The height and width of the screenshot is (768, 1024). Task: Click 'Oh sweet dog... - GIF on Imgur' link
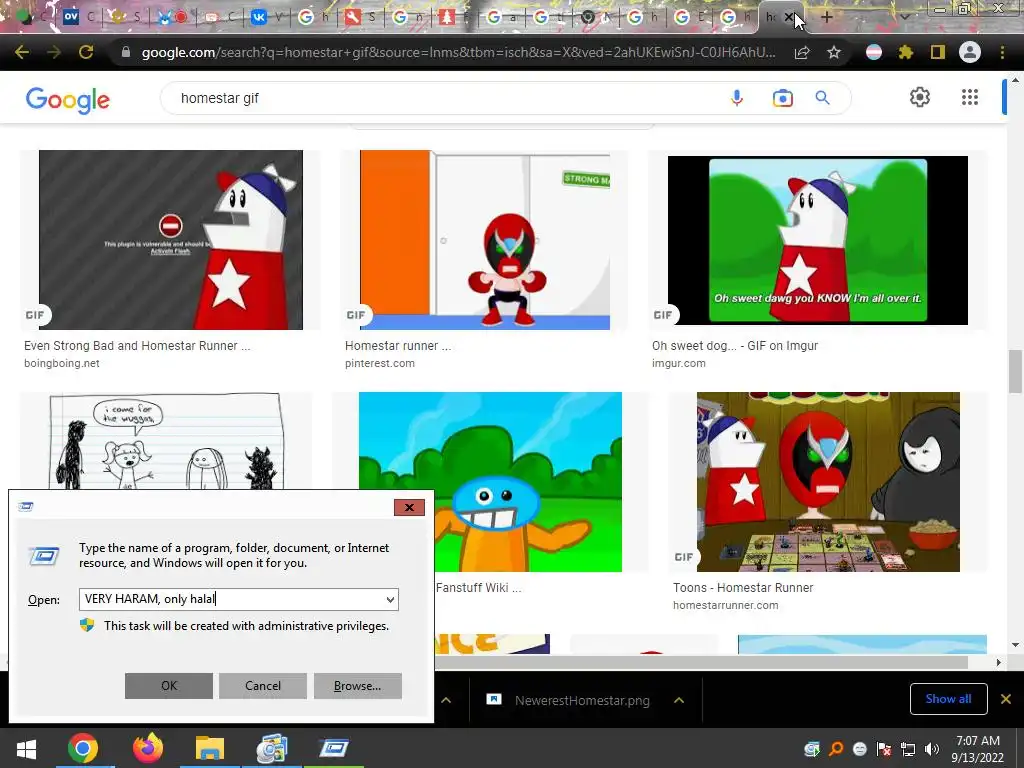click(x=735, y=345)
